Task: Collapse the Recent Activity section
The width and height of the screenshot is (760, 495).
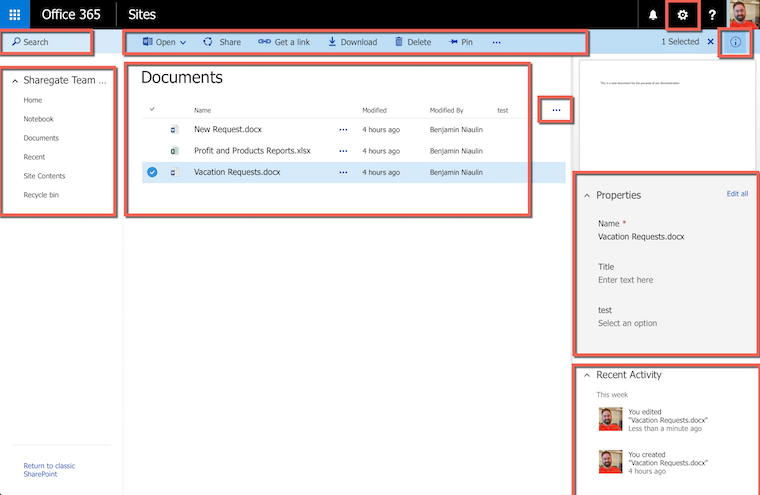Action: pos(587,375)
